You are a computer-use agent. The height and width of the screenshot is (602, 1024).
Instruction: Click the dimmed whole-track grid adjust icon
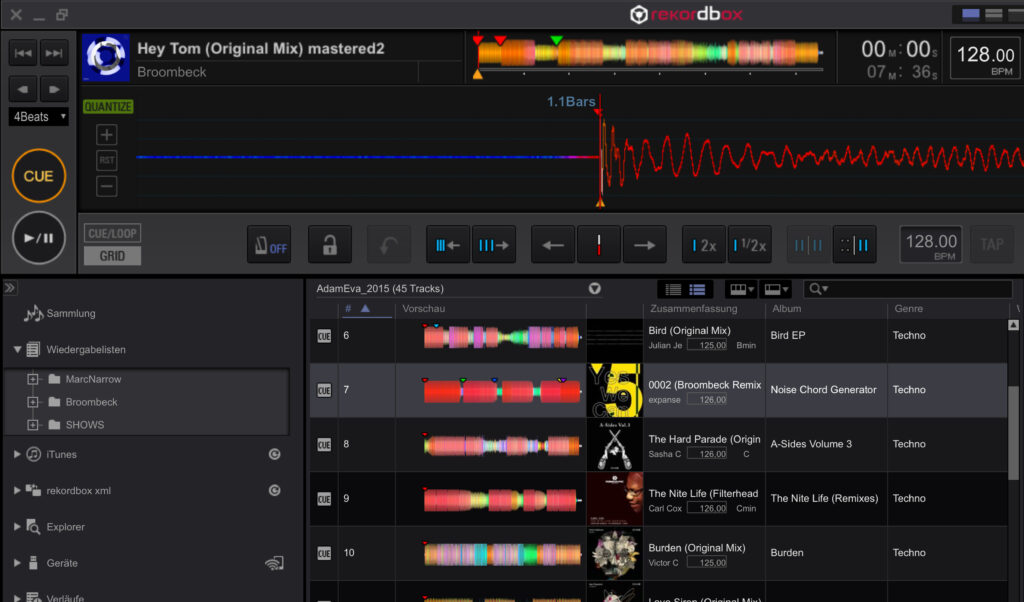click(808, 245)
